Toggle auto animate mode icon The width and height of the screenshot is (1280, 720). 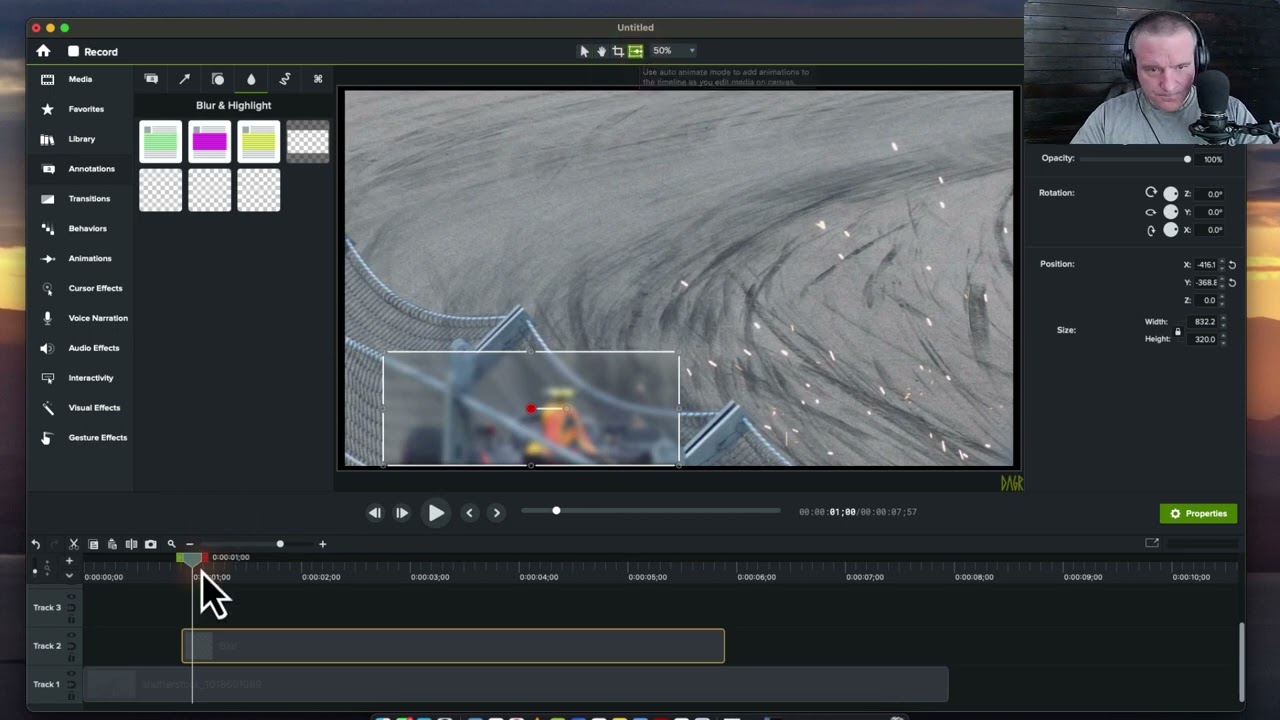(x=635, y=51)
